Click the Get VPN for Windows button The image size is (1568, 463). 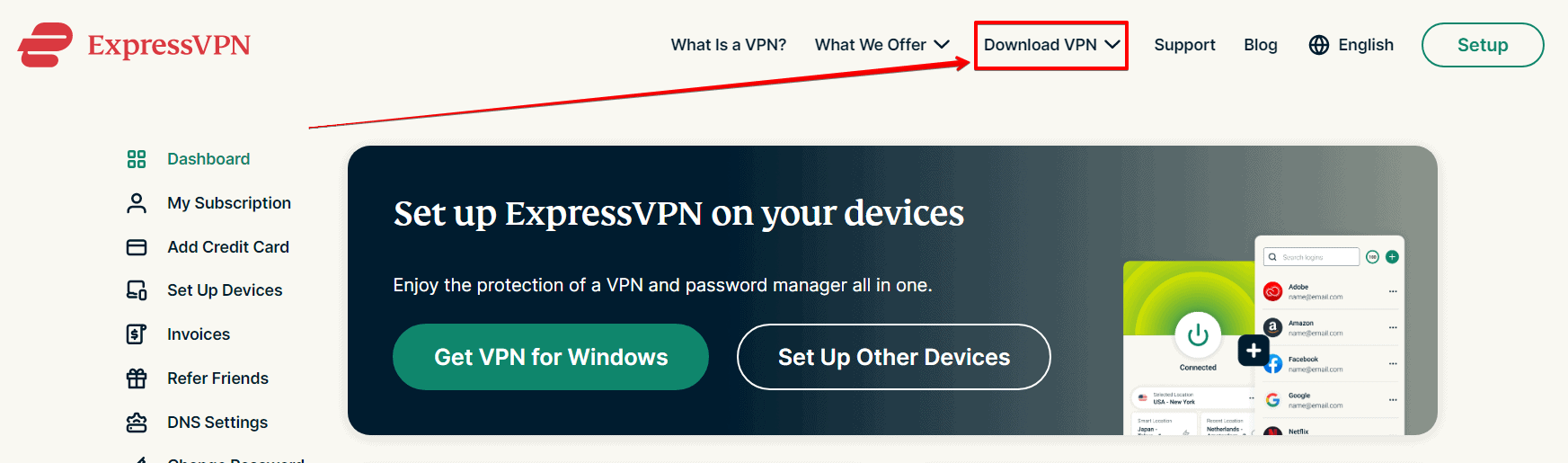551,357
